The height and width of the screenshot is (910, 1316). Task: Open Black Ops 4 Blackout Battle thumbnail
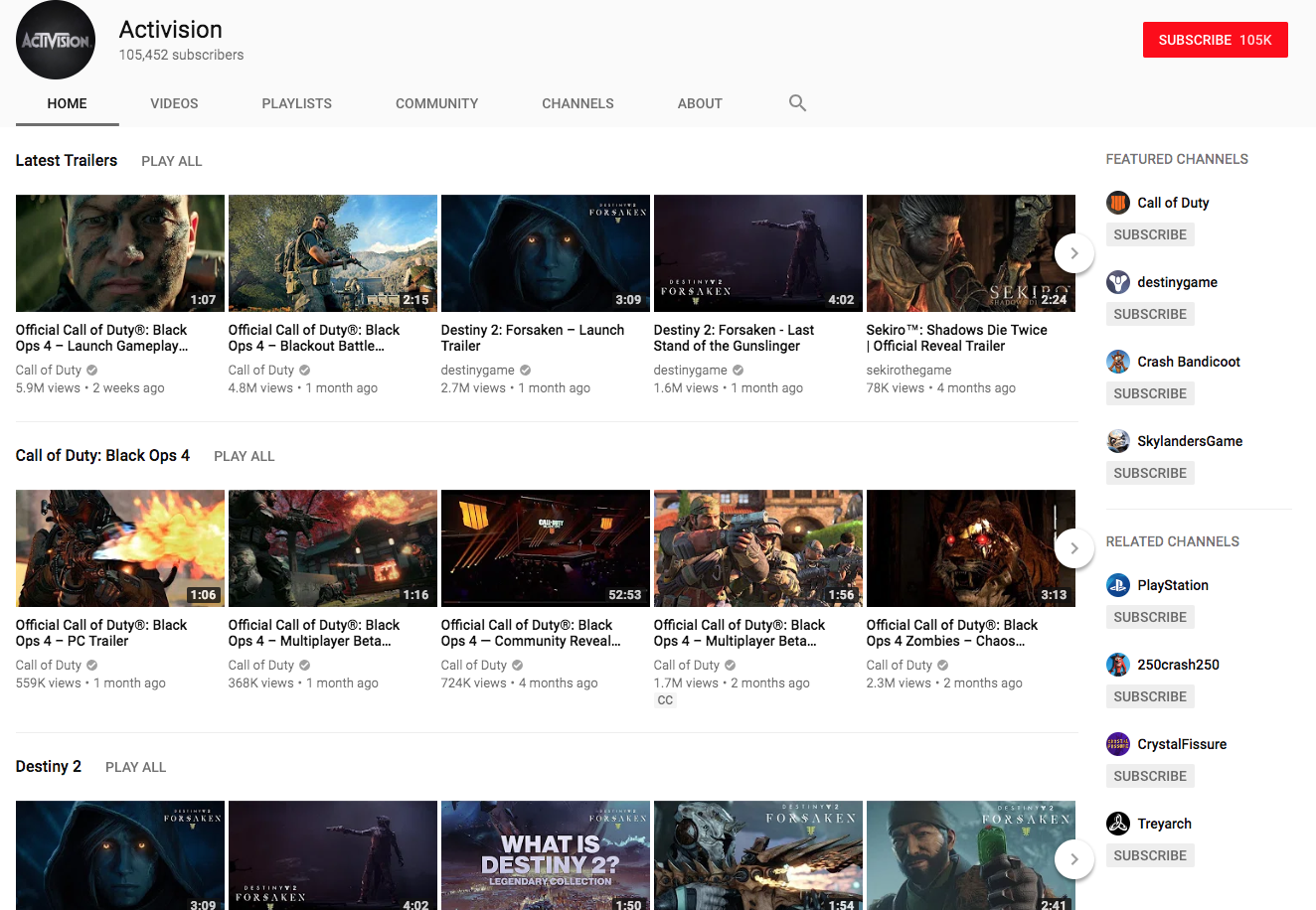(333, 253)
